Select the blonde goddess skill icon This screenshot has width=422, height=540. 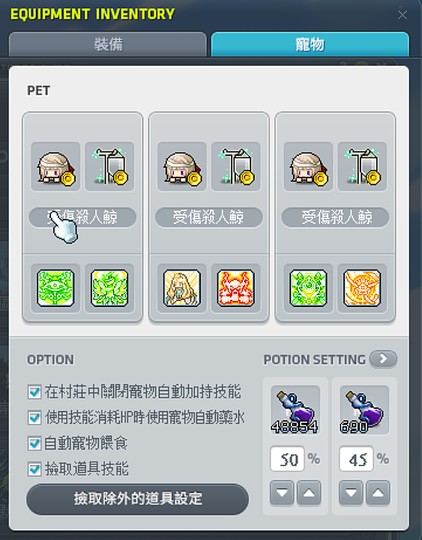pyautogui.click(x=182, y=288)
